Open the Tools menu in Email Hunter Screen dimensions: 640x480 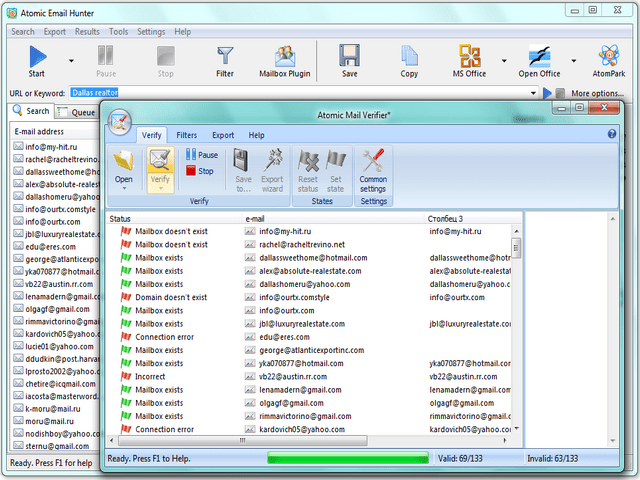tap(118, 32)
